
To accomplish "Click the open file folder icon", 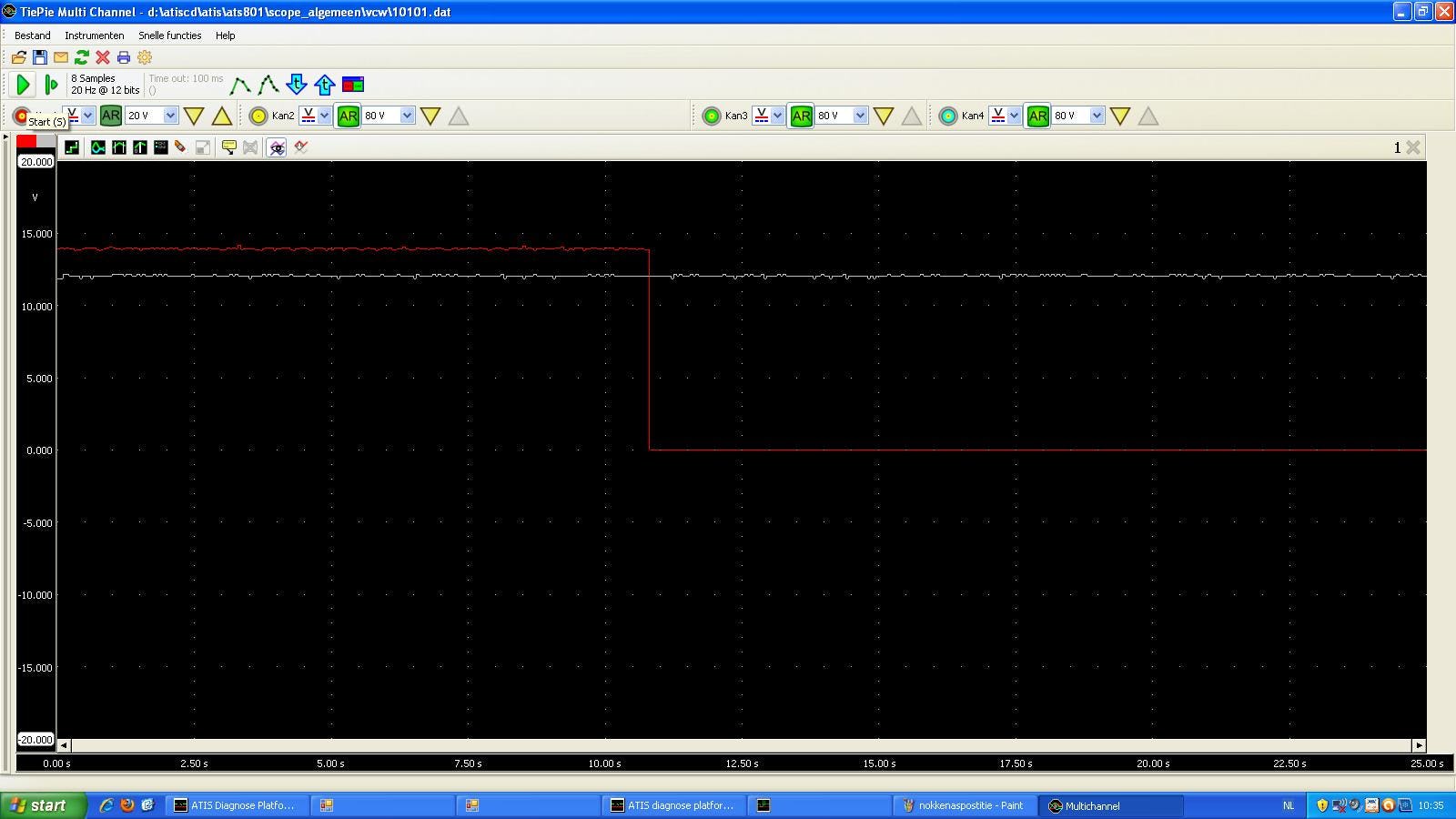I will (19, 57).
